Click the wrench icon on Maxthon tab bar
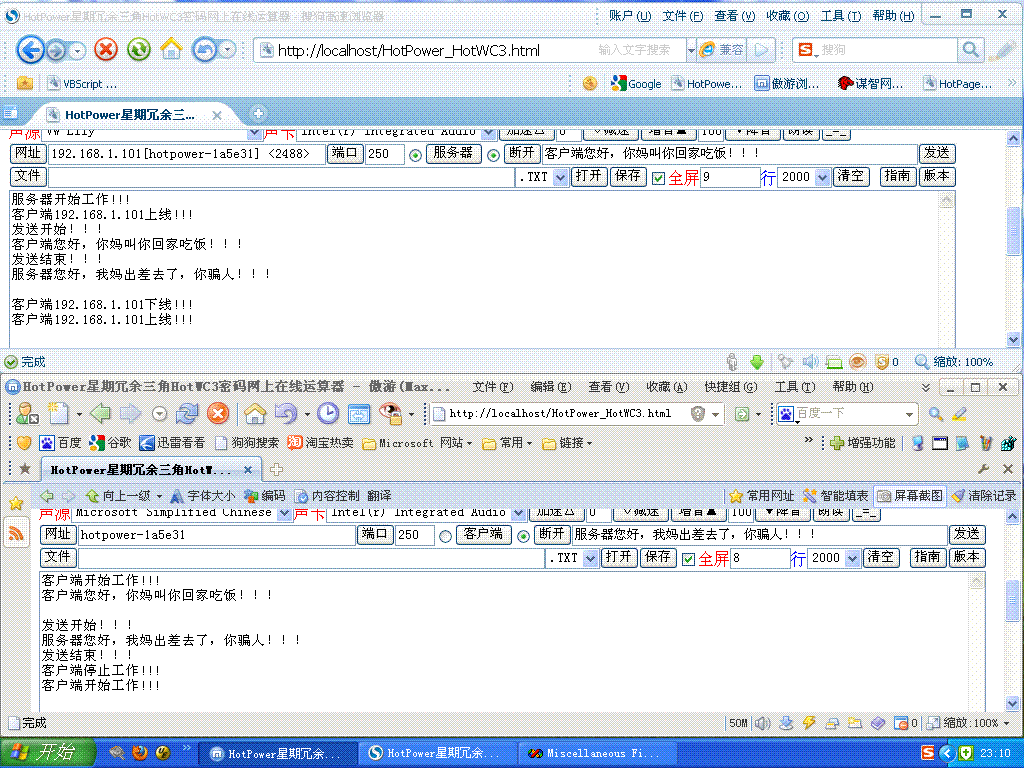Screen dimensions: 1024x768 pos(984,469)
